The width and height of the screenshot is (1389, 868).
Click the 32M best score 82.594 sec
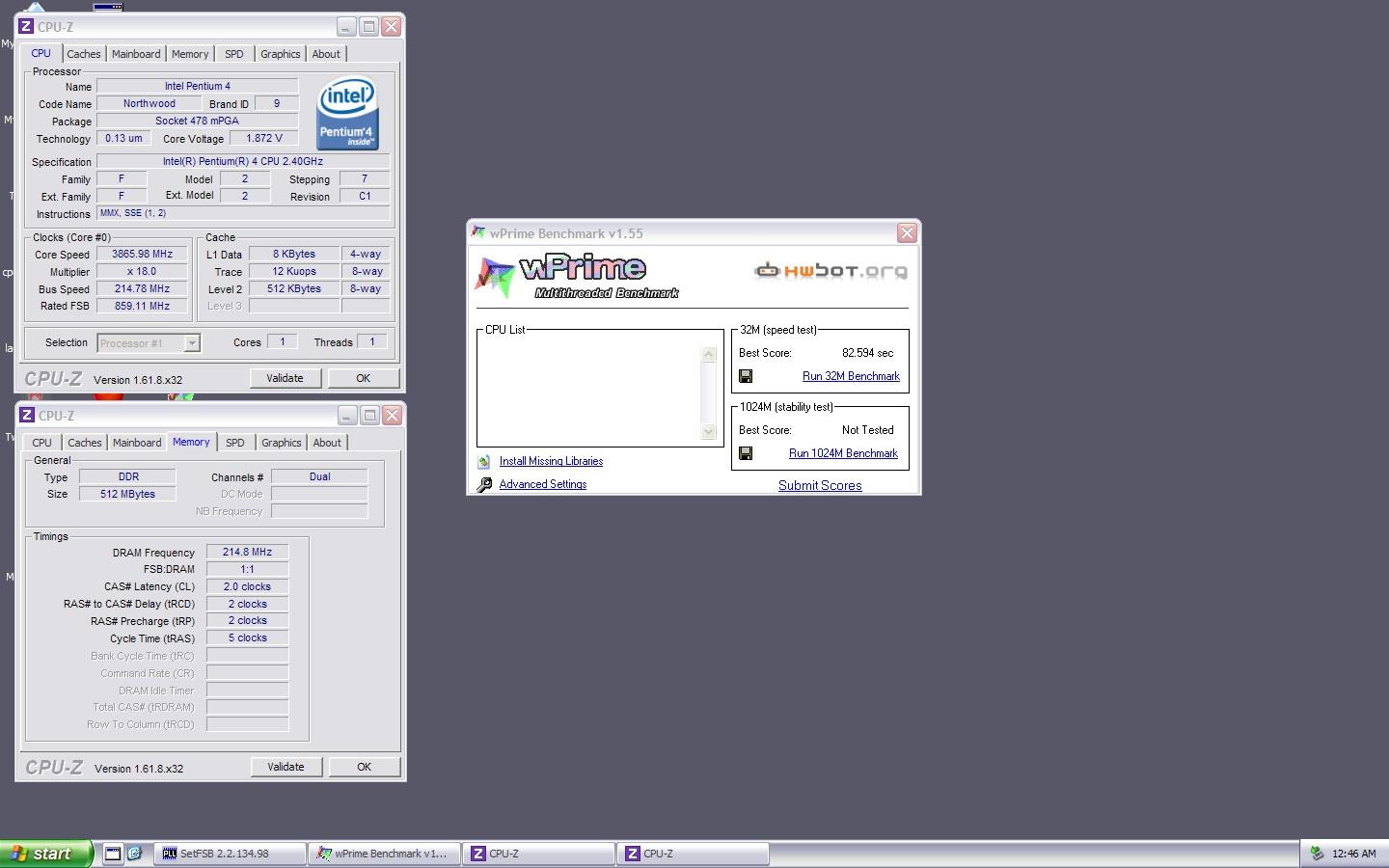(867, 353)
